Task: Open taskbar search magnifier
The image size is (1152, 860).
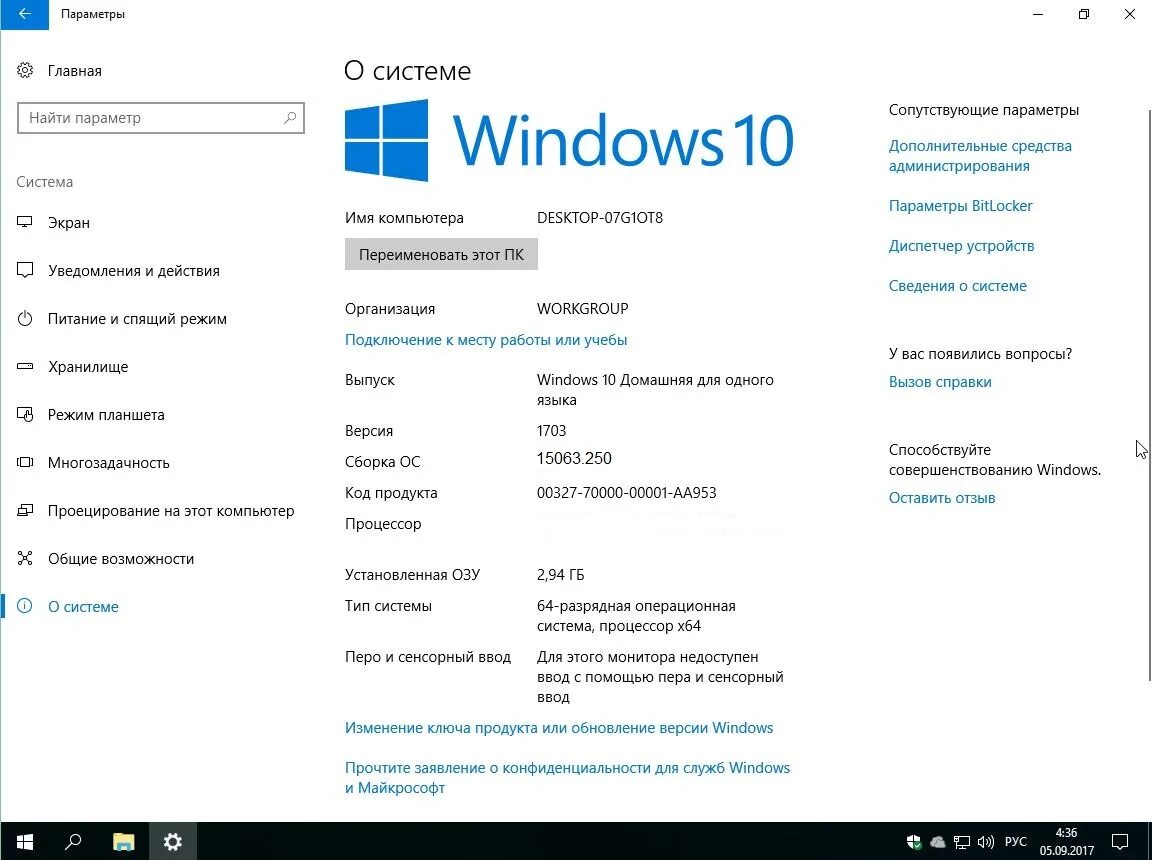Action: point(73,842)
